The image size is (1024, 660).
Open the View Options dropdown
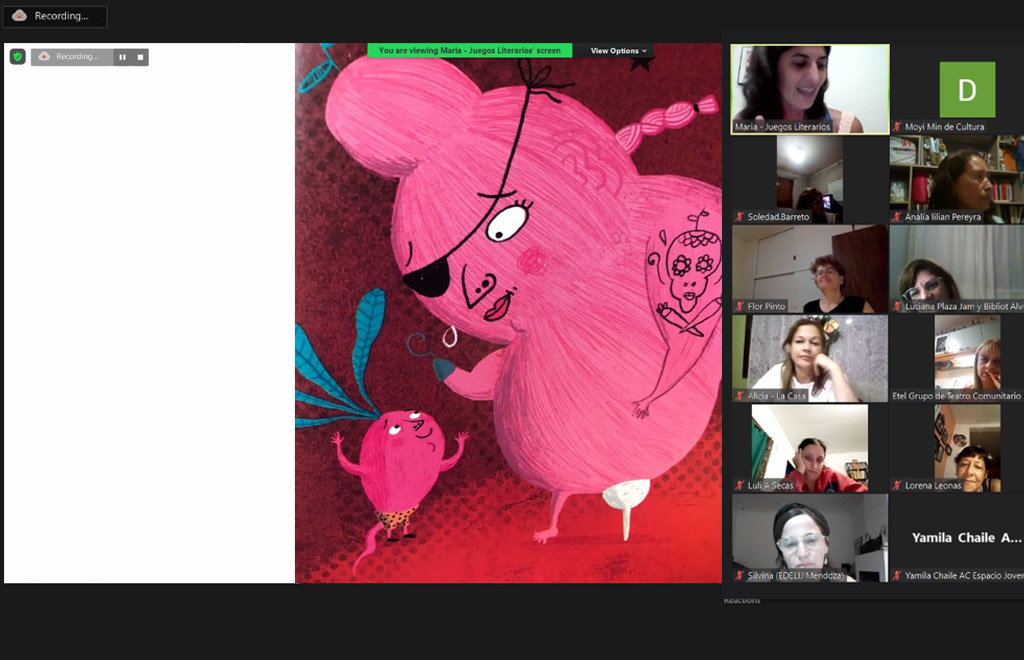click(x=618, y=51)
